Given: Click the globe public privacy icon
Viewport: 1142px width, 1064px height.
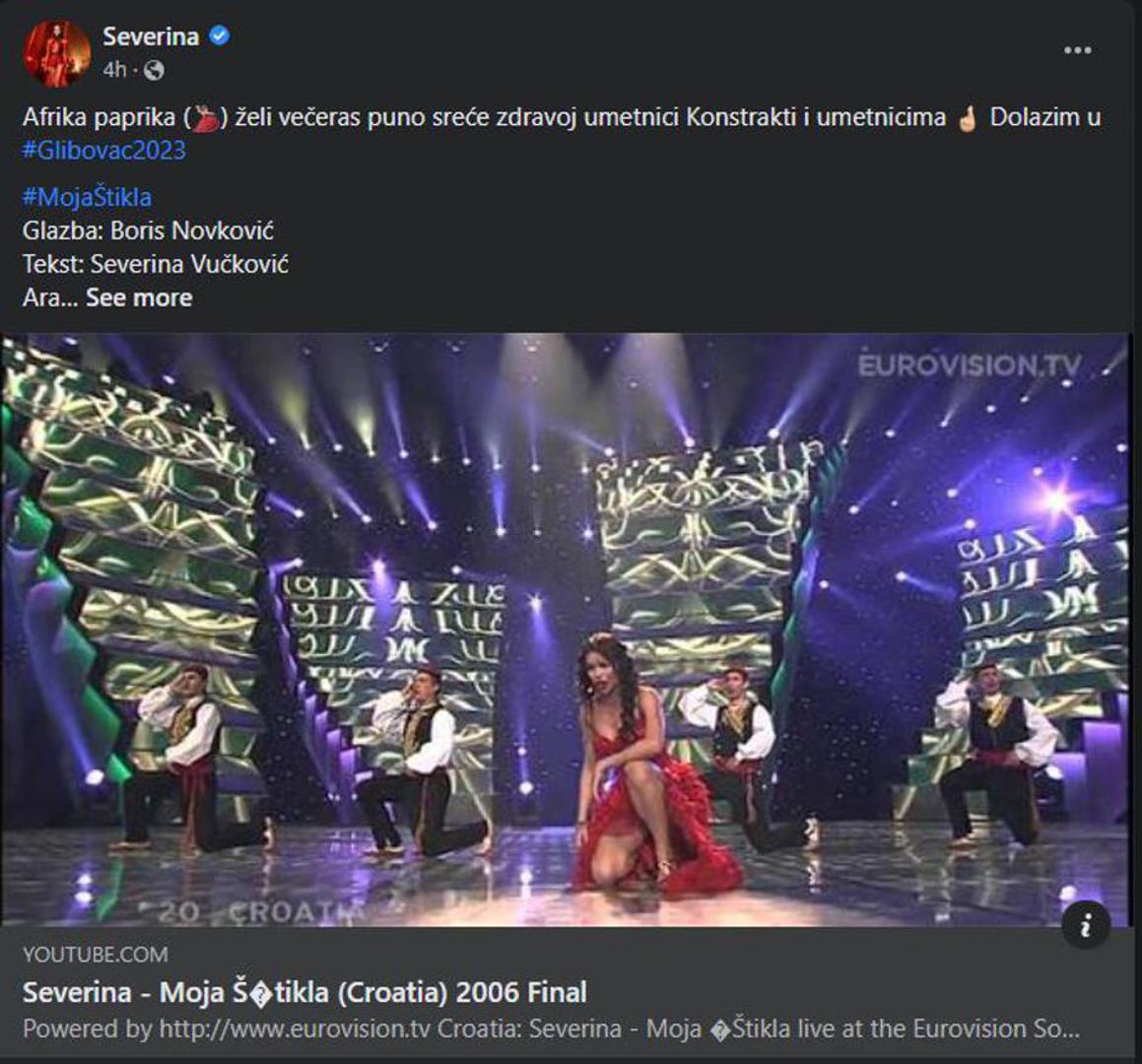Looking at the screenshot, I should click(155, 70).
